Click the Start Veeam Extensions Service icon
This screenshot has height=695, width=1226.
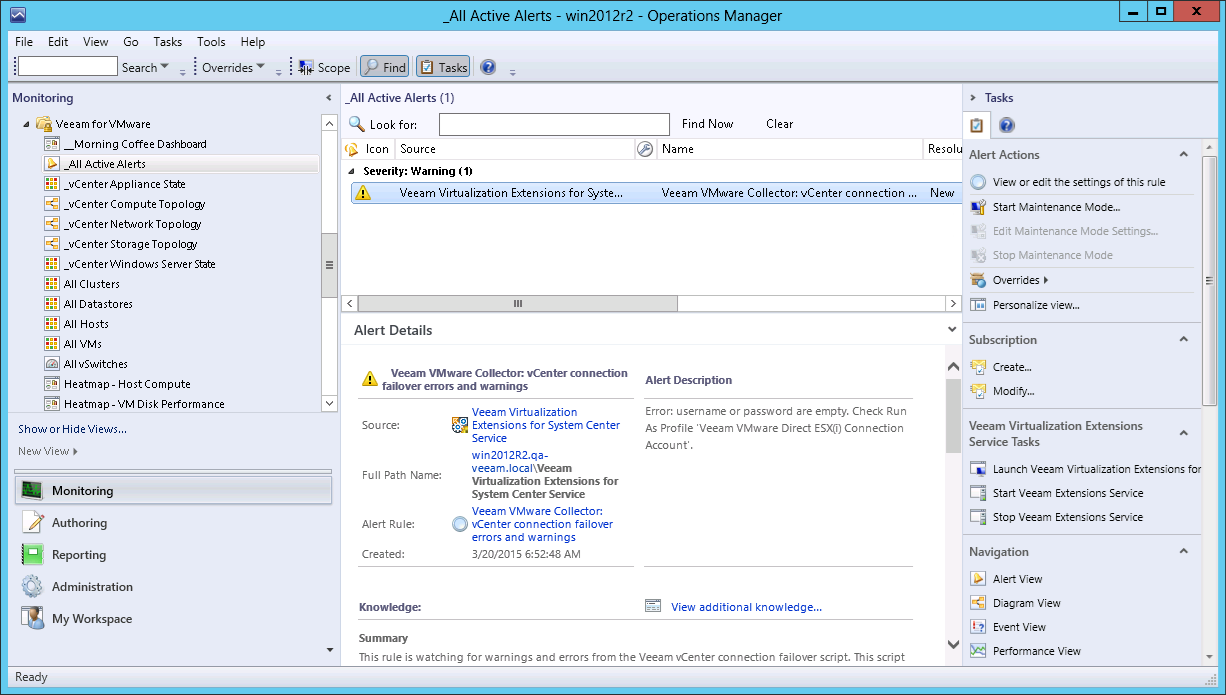[977, 493]
